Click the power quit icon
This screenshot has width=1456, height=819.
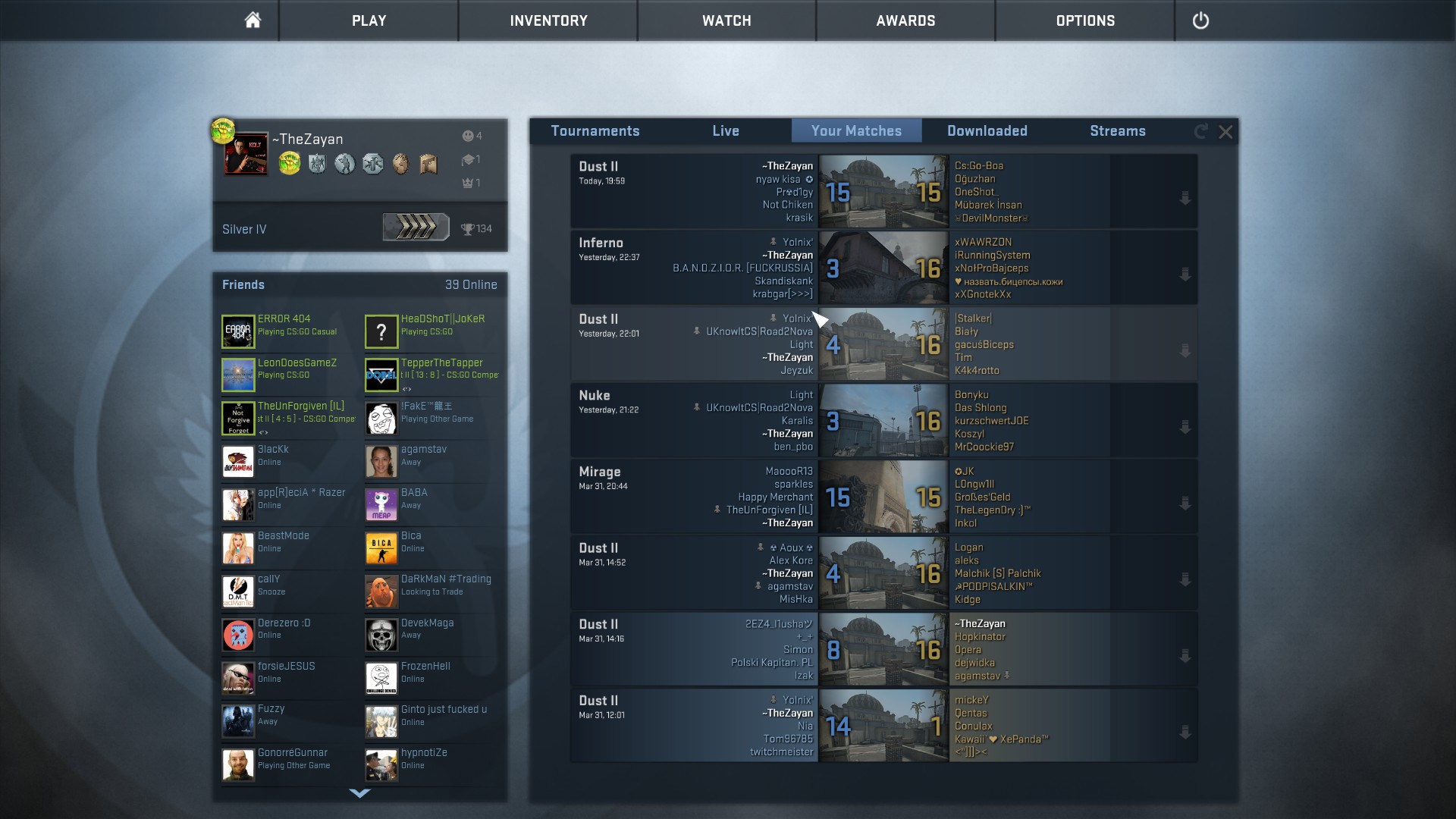tap(1200, 20)
